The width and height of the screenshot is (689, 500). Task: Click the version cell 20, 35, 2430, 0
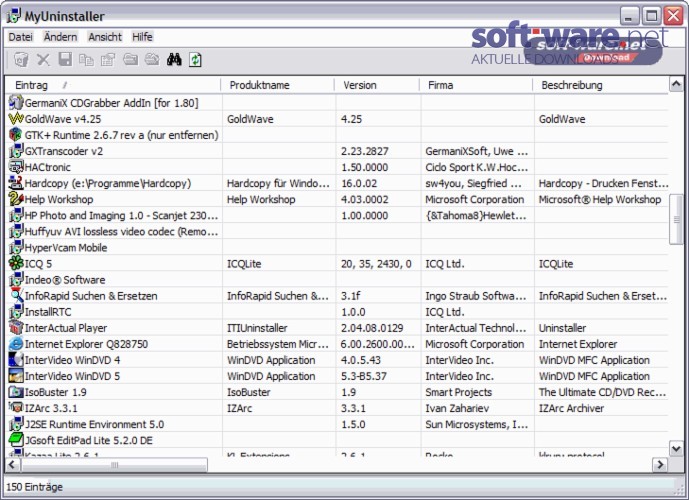tap(376, 264)
